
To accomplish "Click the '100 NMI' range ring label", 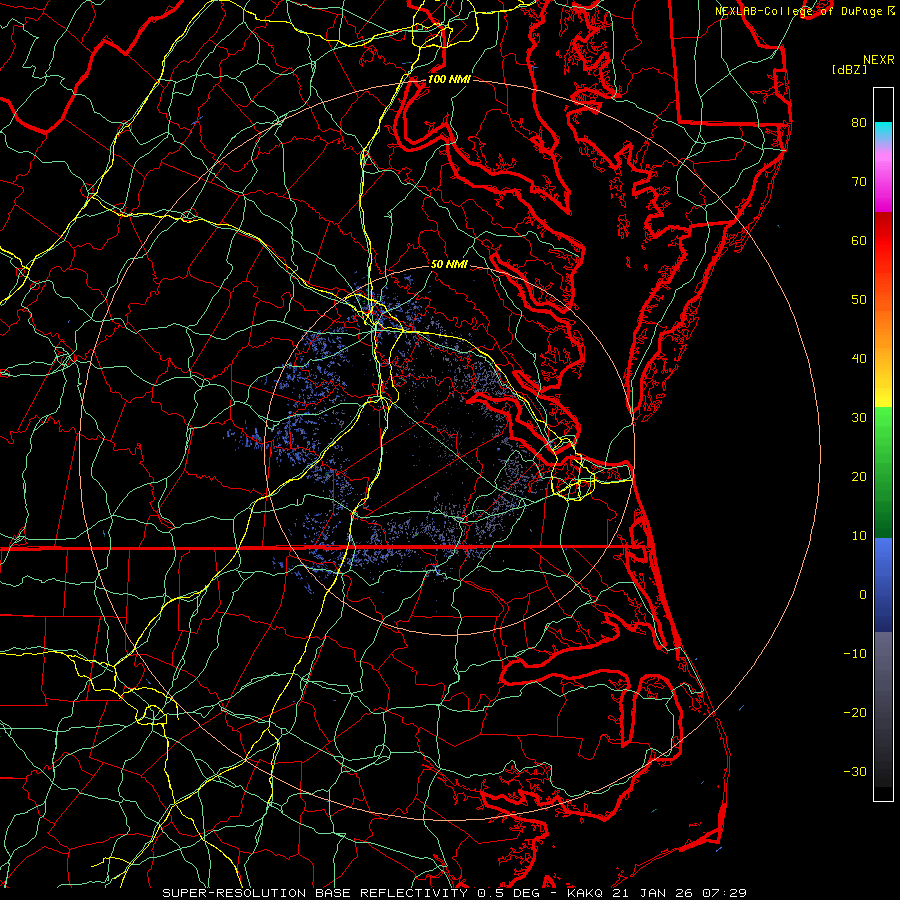I will [449, 79].
